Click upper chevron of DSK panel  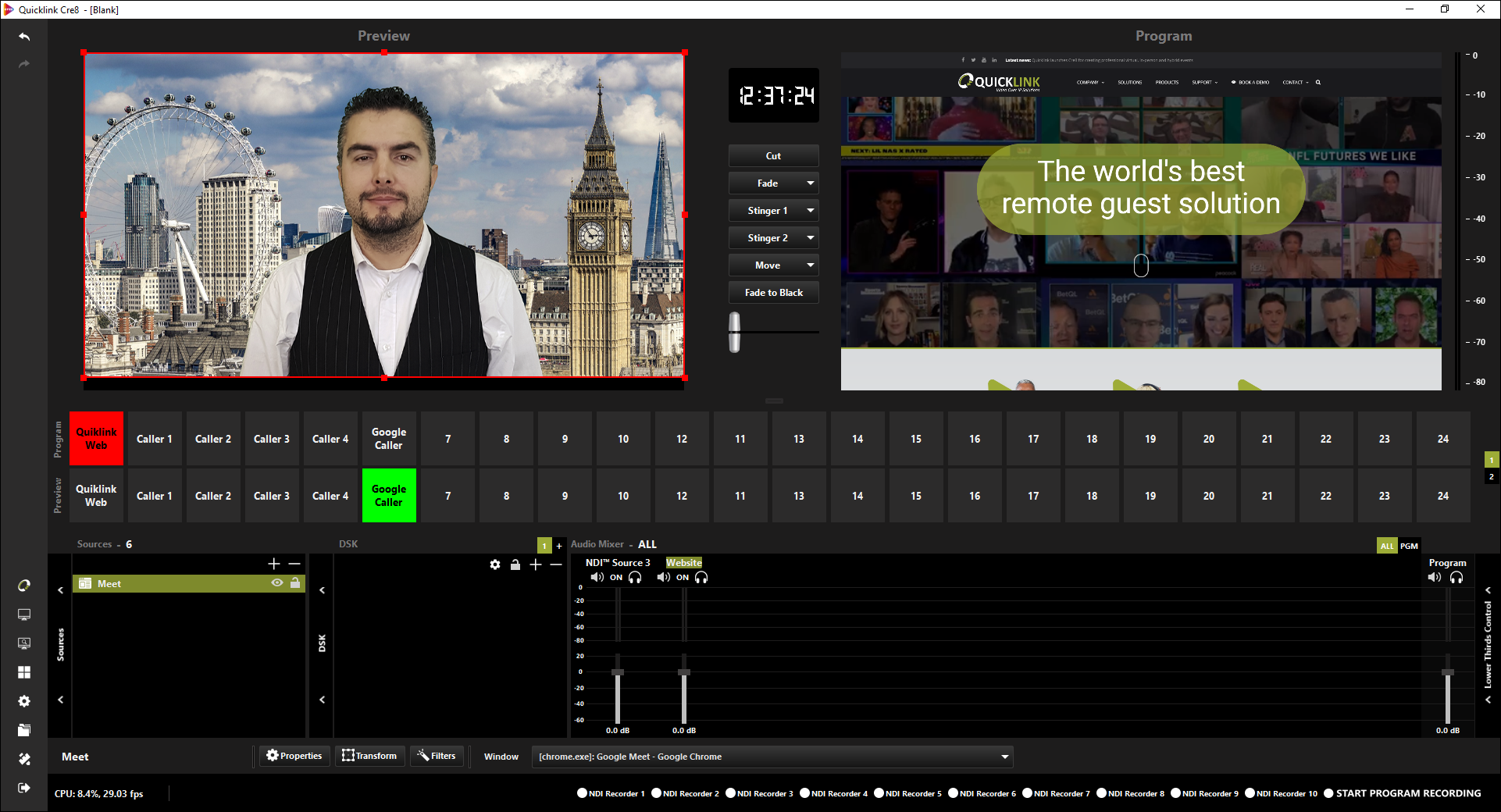pyautogui.click(x=322, y=590)
